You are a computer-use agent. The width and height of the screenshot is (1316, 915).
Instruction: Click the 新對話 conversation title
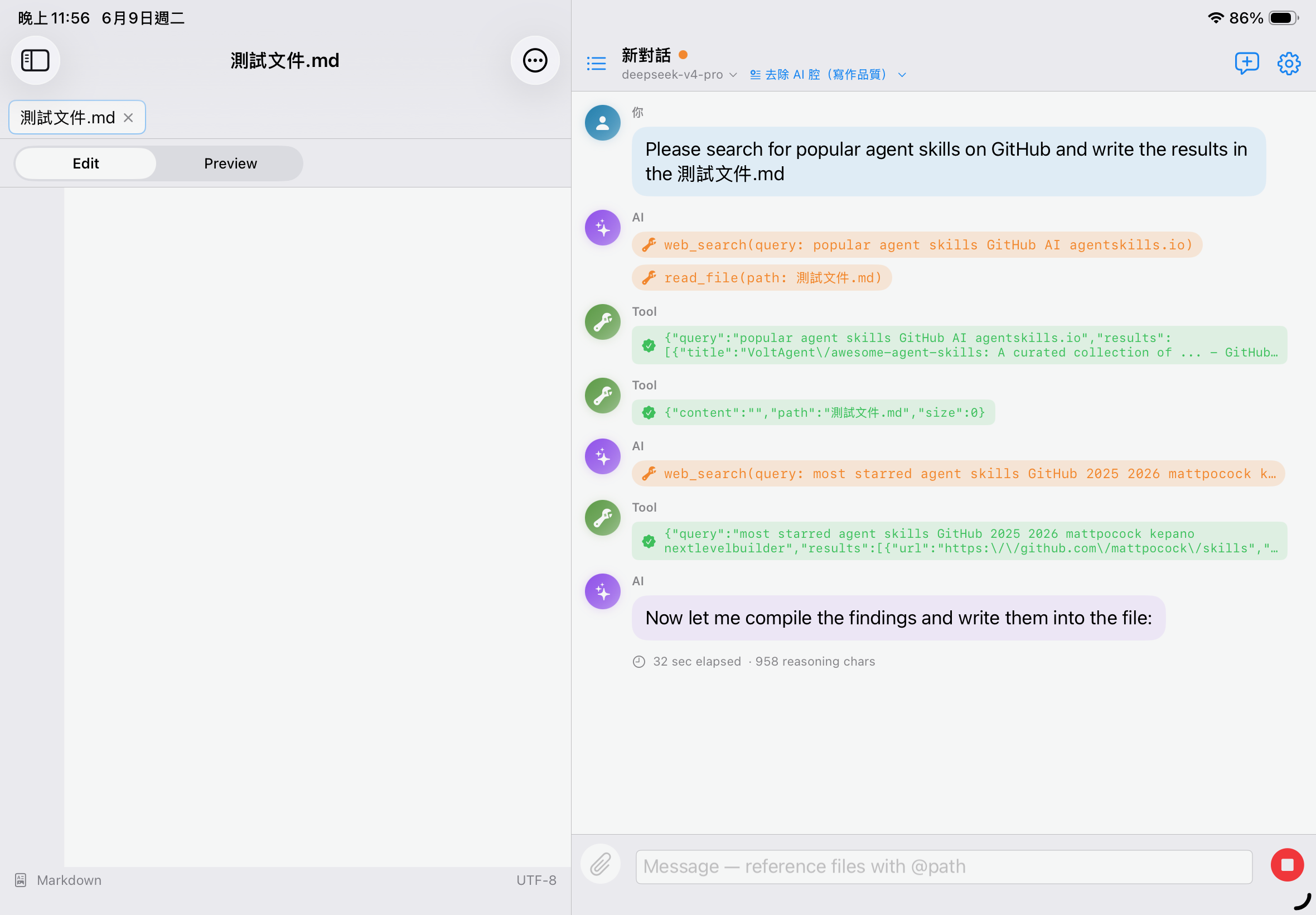pos(646,55)
